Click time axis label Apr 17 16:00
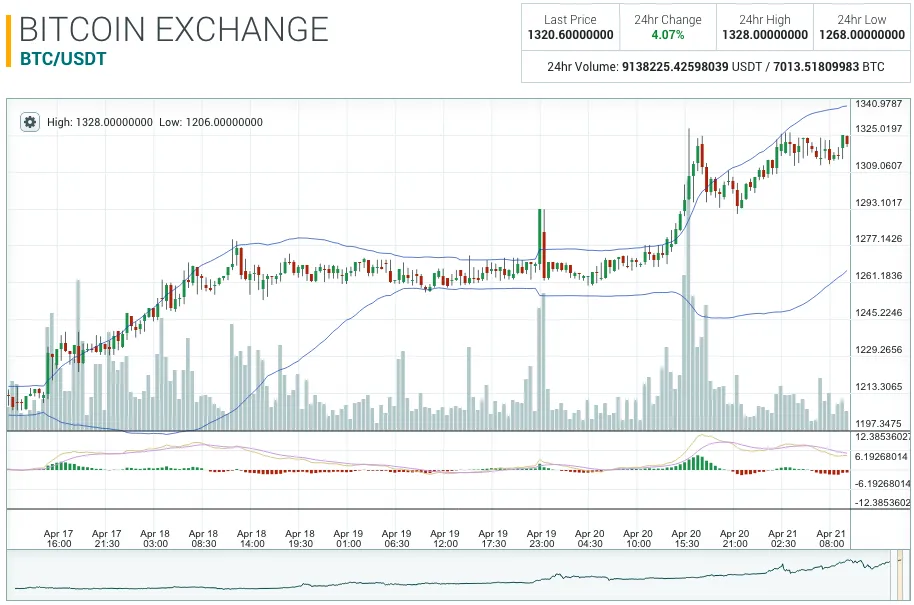This screenshot has width=914, height=605. click(58, 539)
